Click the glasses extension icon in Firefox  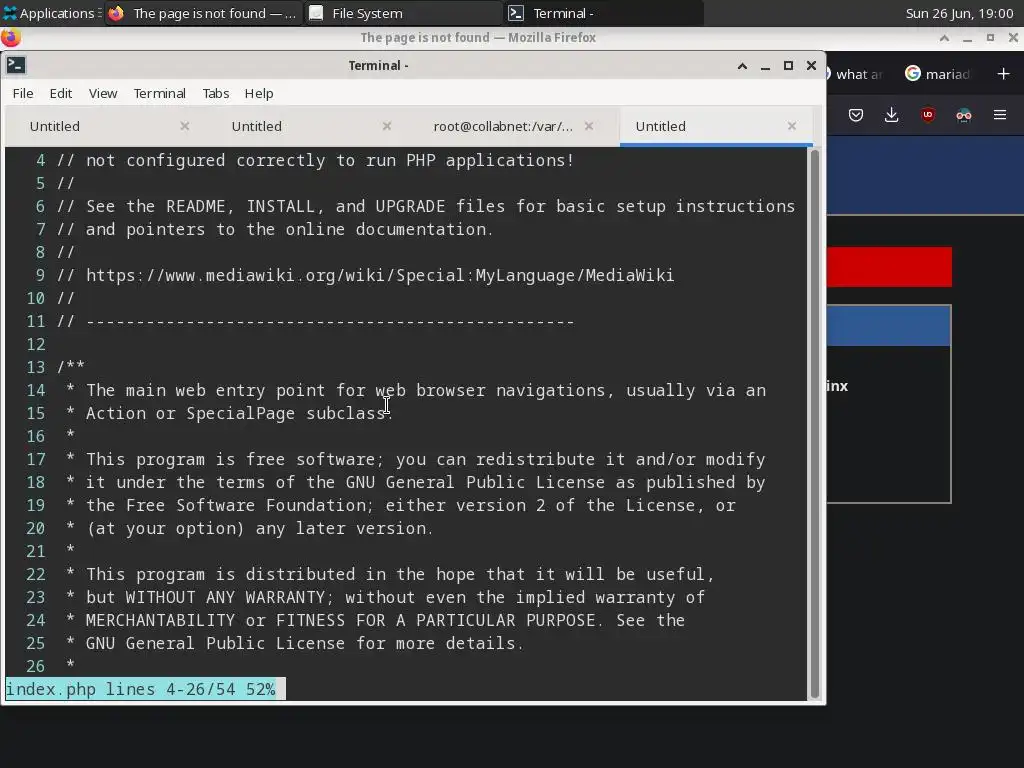(964, 116)
